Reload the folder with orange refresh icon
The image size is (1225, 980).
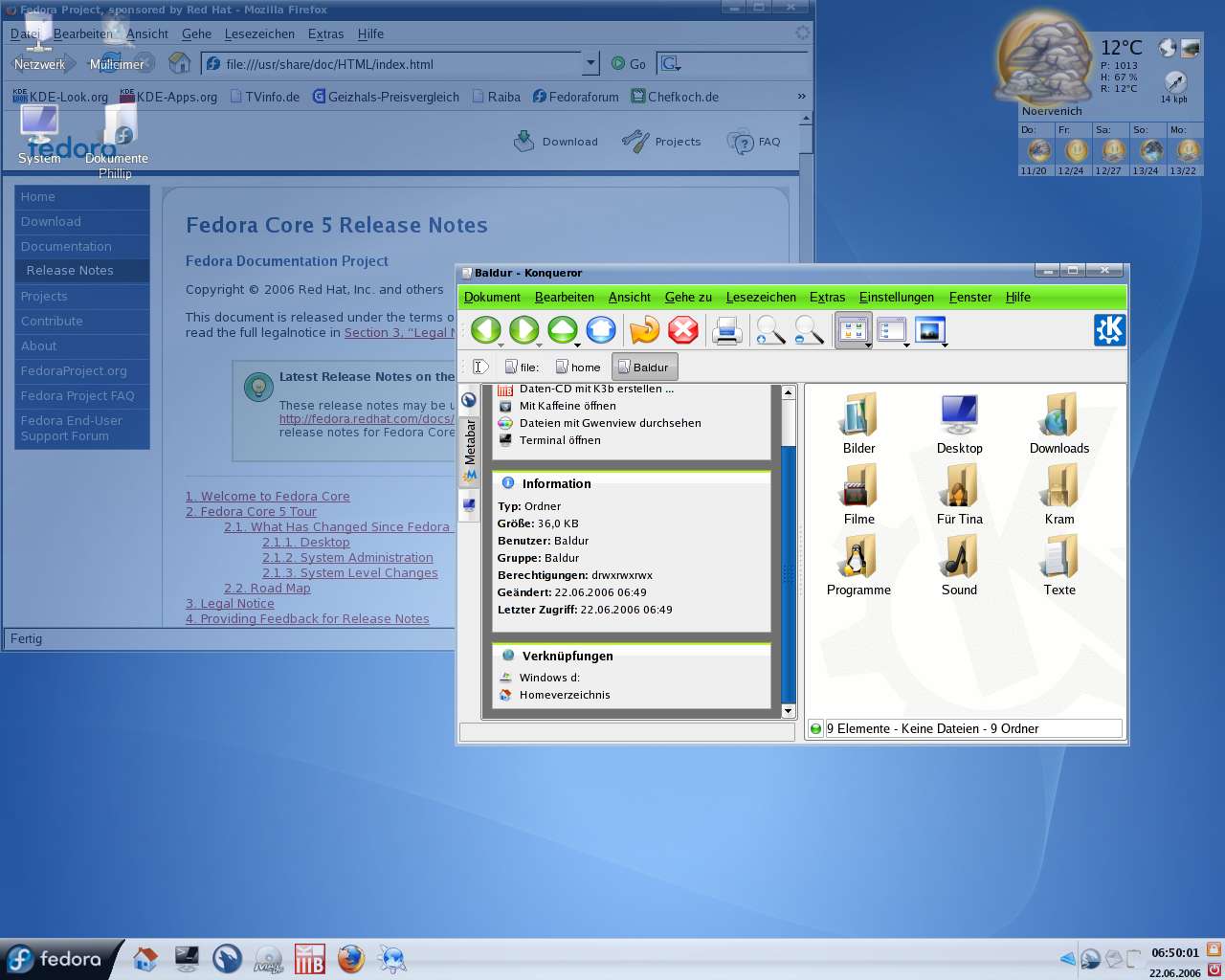644,330
